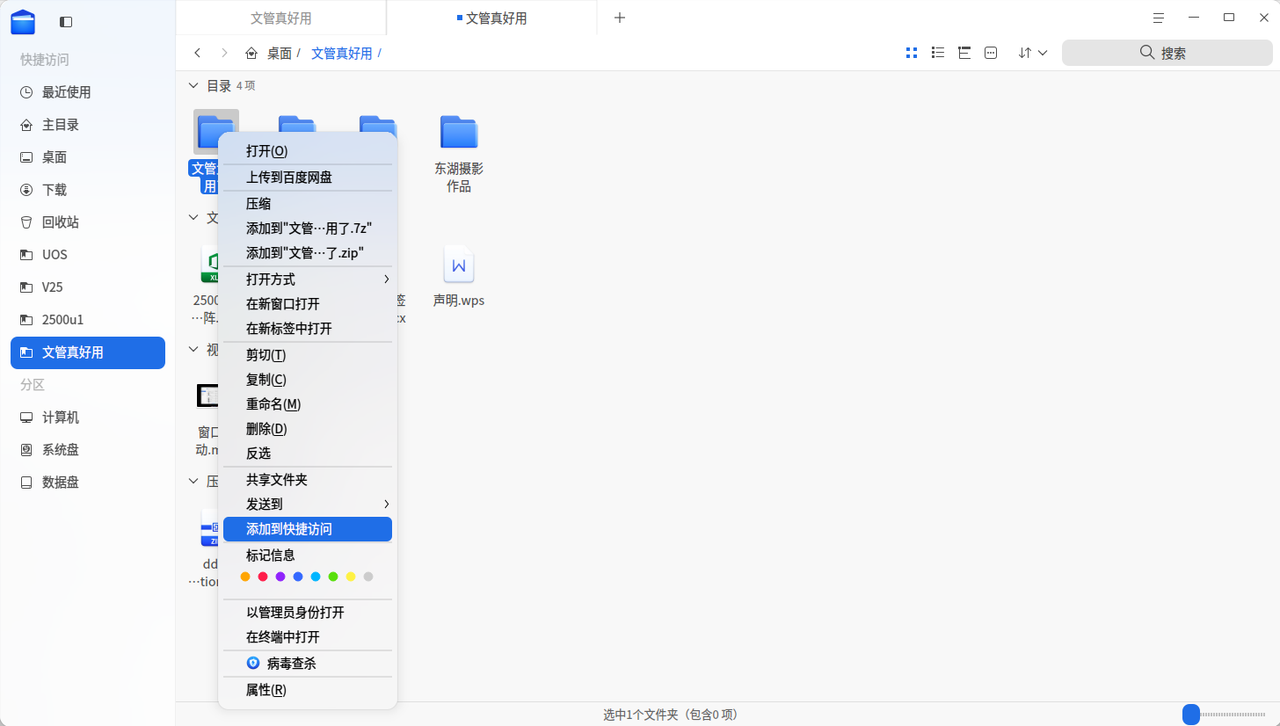Click the 数据盘 disk icon in sidebar

click(27, 482)
